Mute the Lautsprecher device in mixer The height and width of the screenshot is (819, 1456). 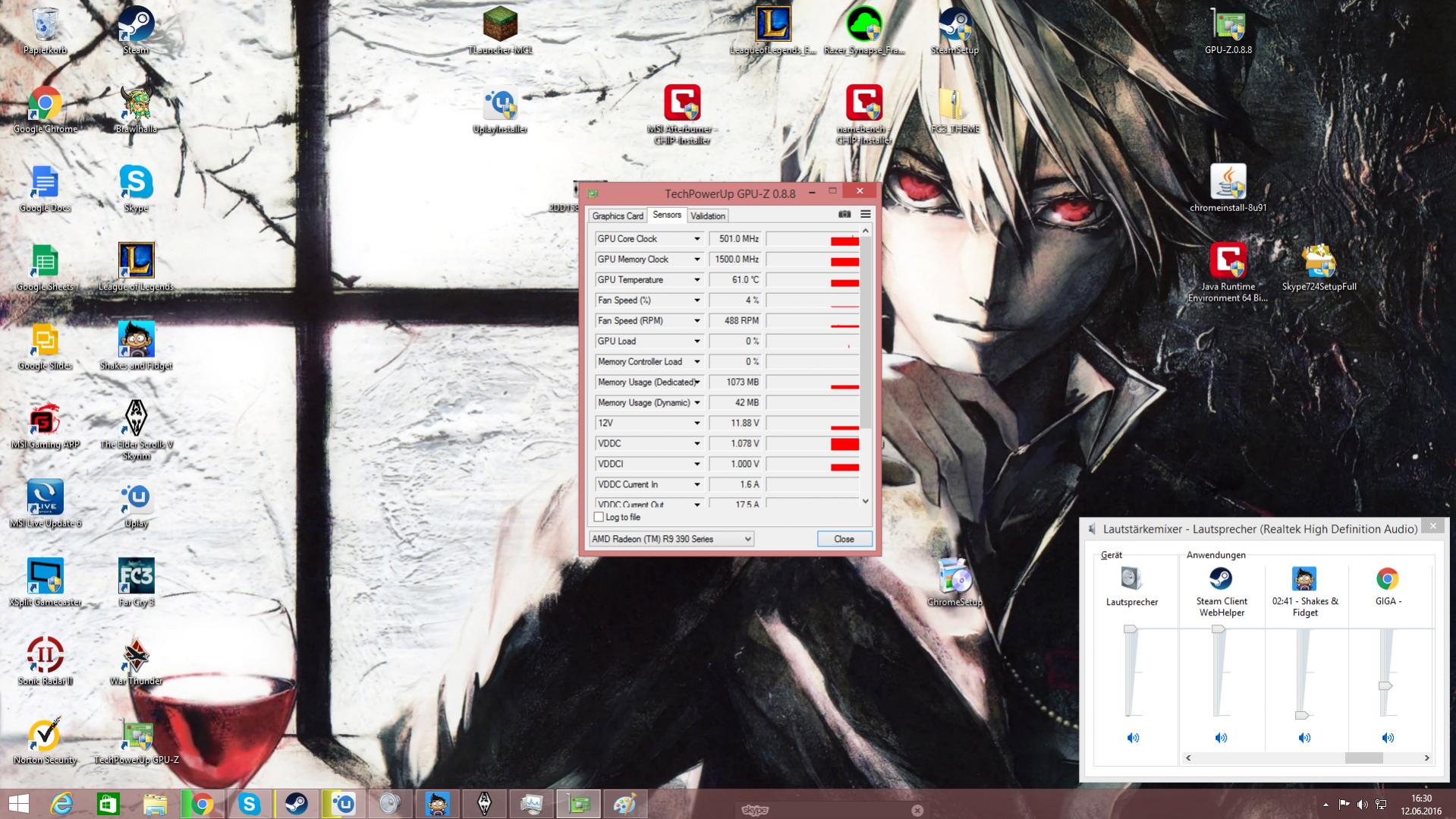coord(1133,738)
